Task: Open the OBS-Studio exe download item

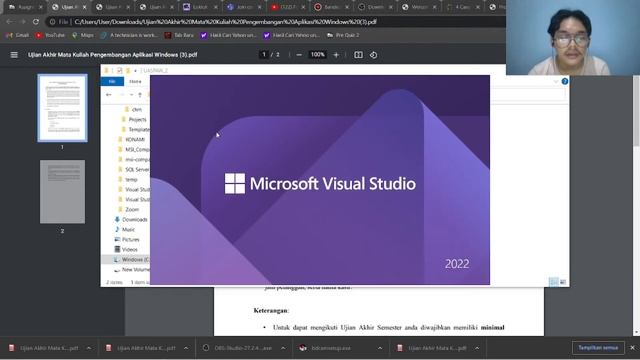Action: (x=239, y=348)
